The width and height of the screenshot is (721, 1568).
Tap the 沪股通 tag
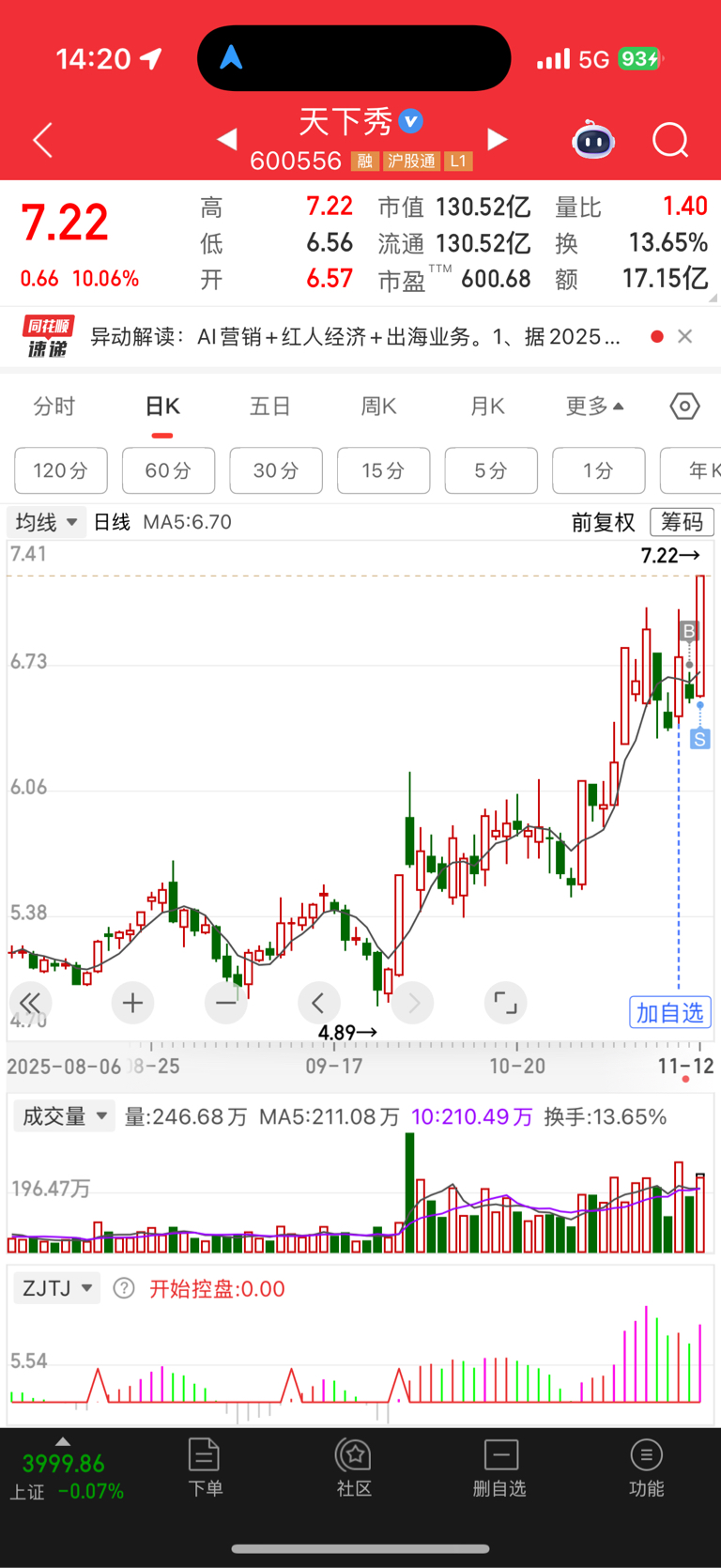411,161
